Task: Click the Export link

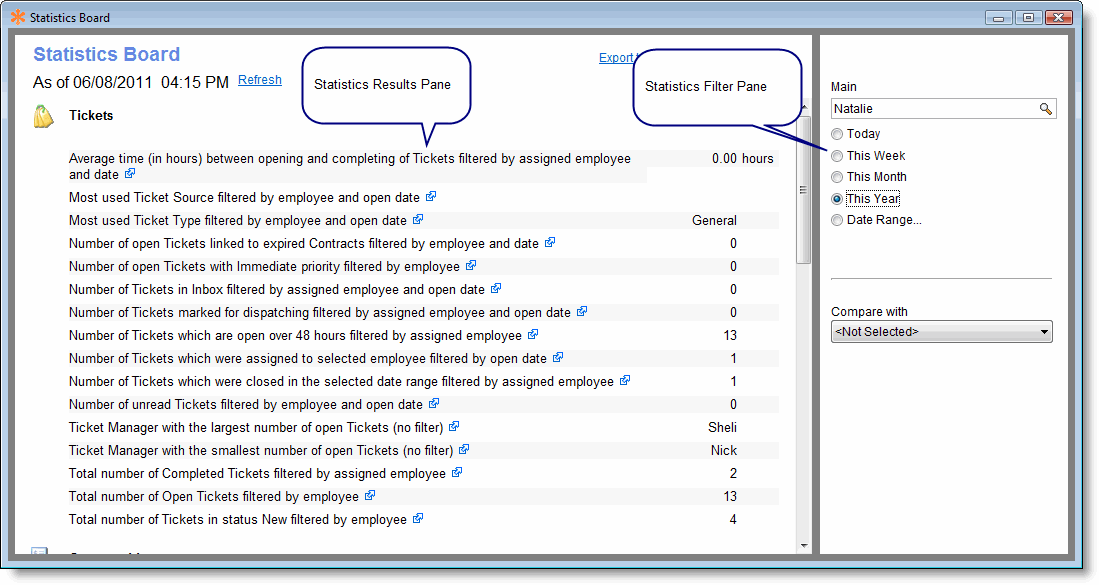Action: (616, 58)
